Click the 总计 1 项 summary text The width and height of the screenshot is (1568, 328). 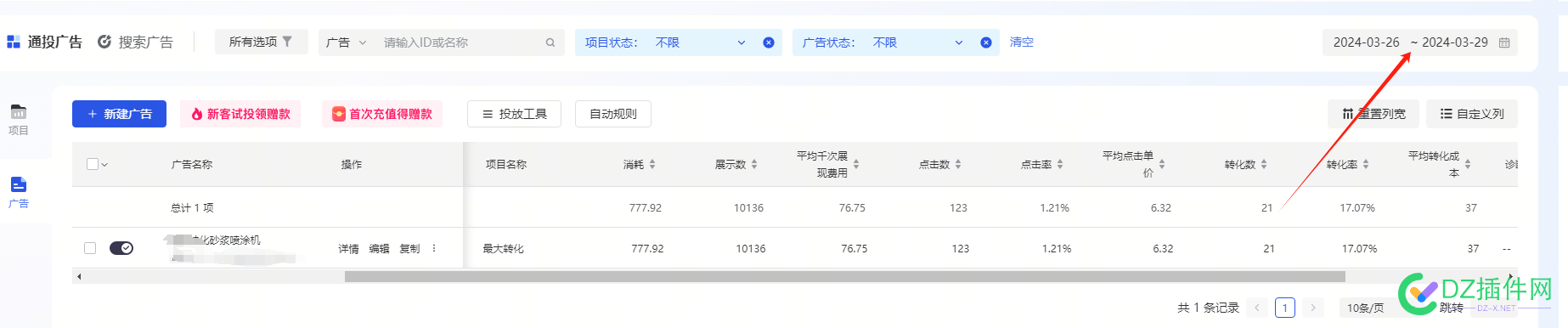192,207
